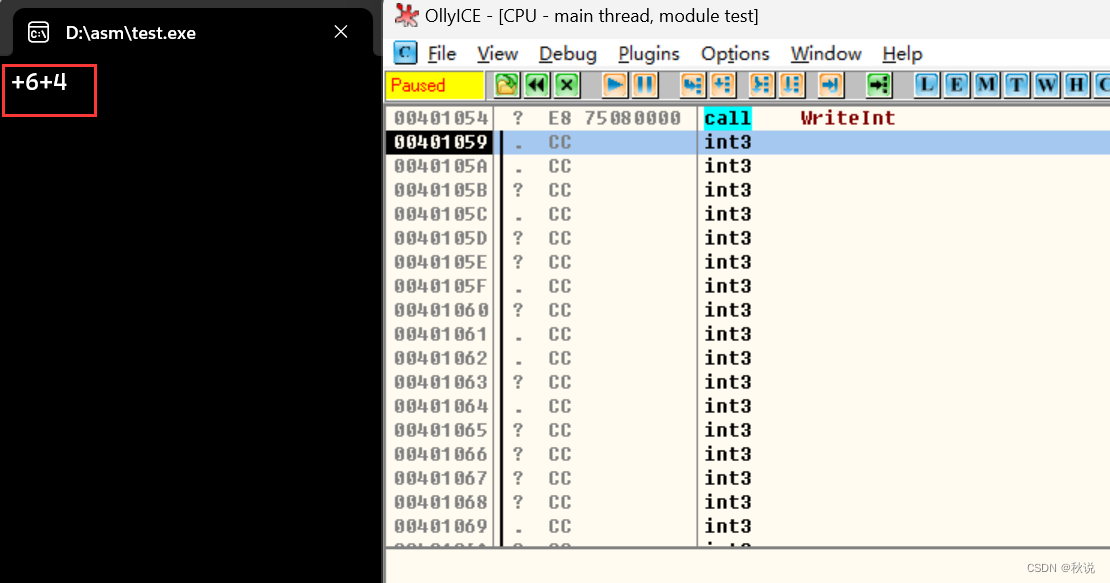Click the green Go to address icon
The width and height of the screenshot is (1110, 583).
point(879,86)
